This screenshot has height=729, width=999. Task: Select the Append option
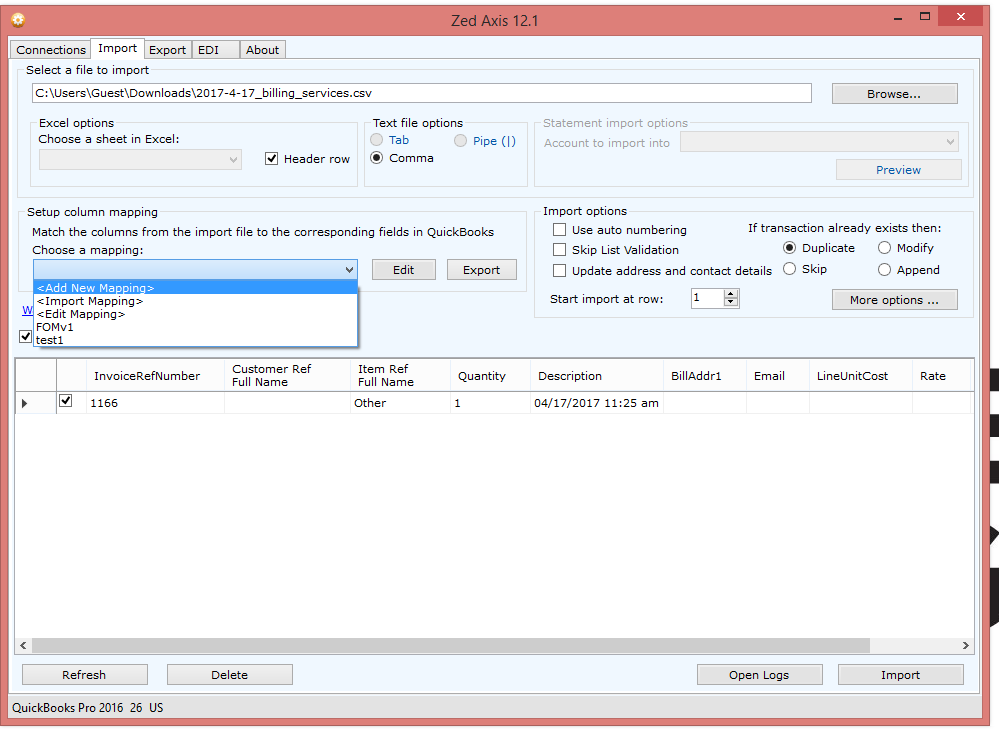(884, 269)
